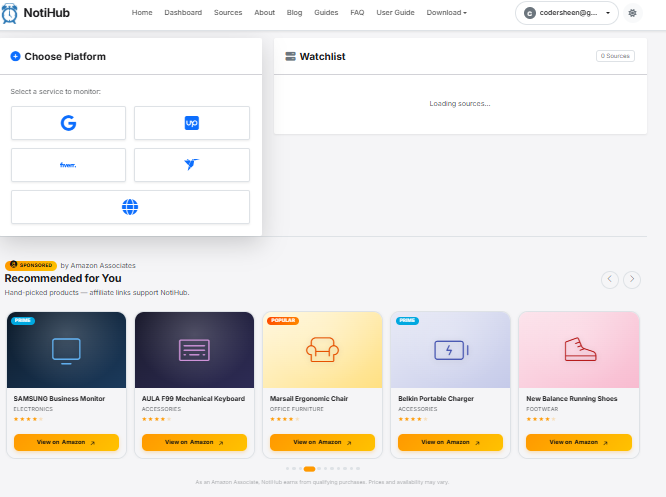Go to Dashboard in navigation

[x=183, y=13]
